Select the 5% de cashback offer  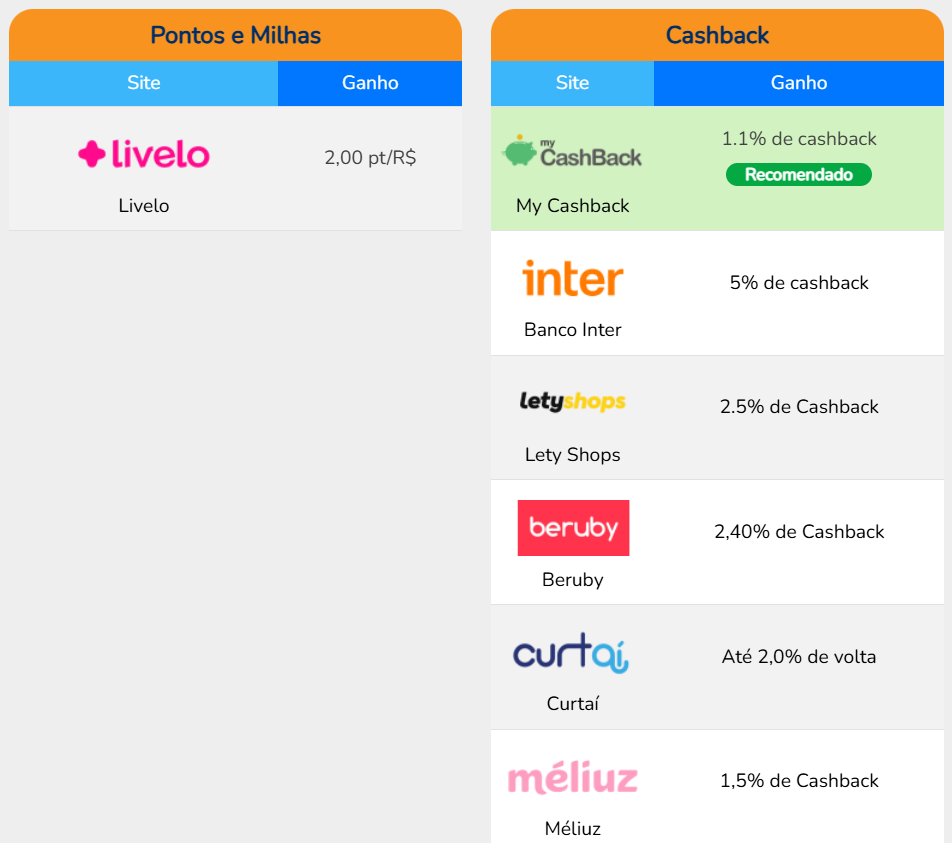799,283
